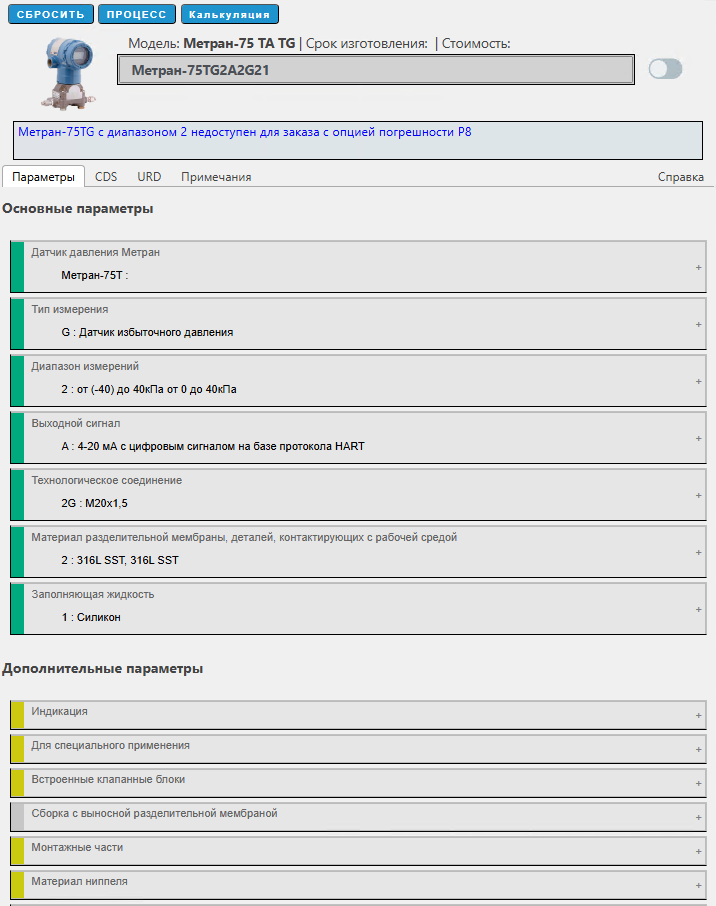Open the Калькуляция calculation button
The image size is (716, 906).
point(229,15)
